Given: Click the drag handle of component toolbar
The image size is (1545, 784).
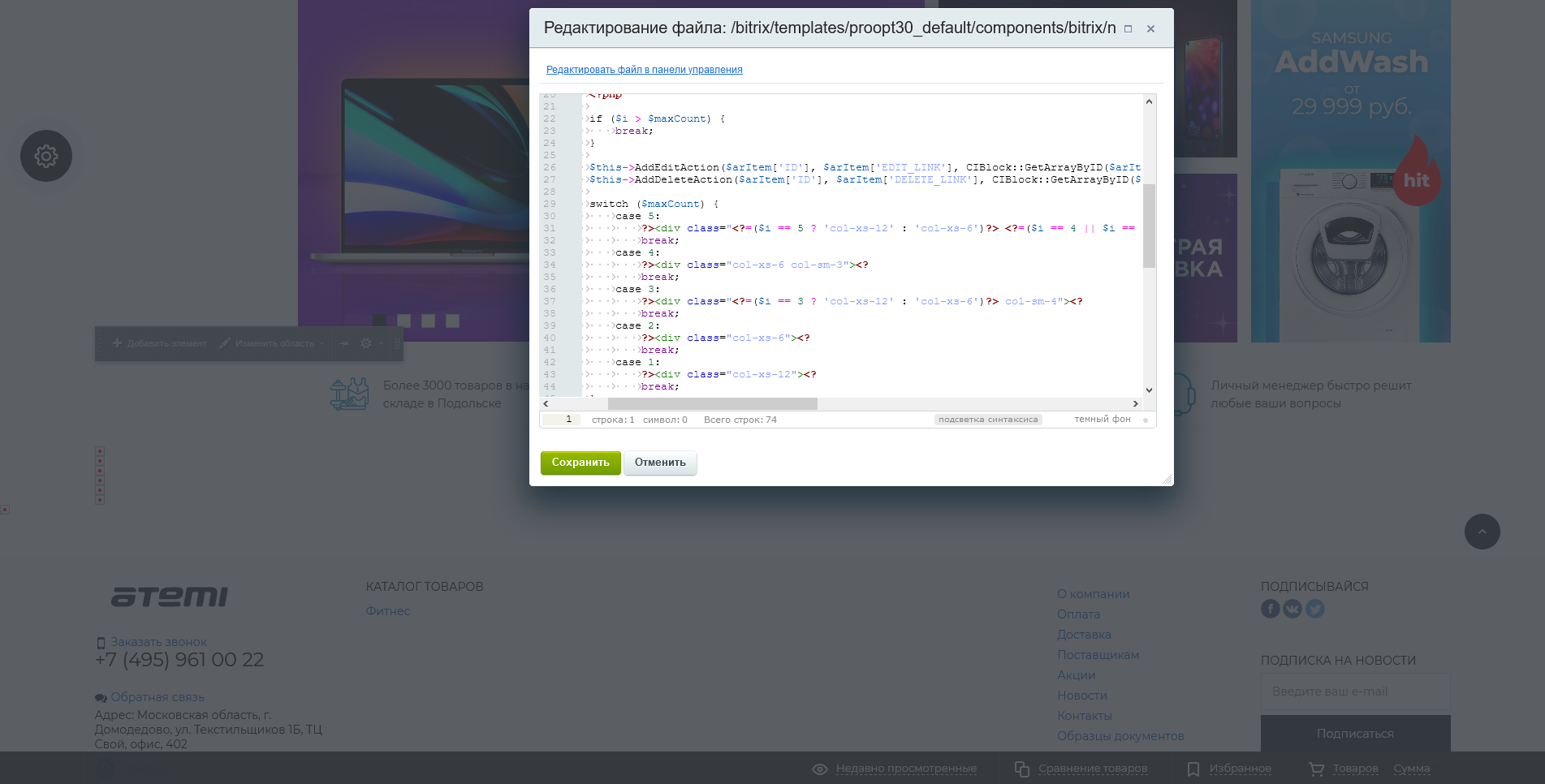Looking at the screenshot, I should (101, 343).
